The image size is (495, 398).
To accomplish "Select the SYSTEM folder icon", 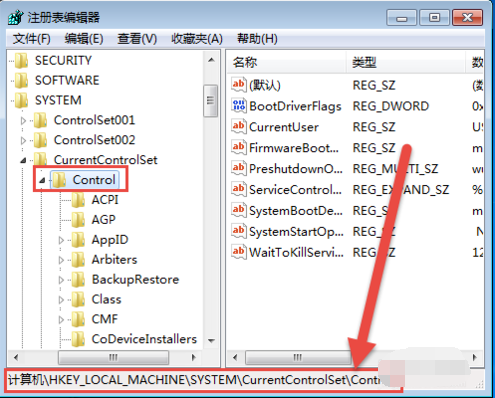I will [22, 100].
